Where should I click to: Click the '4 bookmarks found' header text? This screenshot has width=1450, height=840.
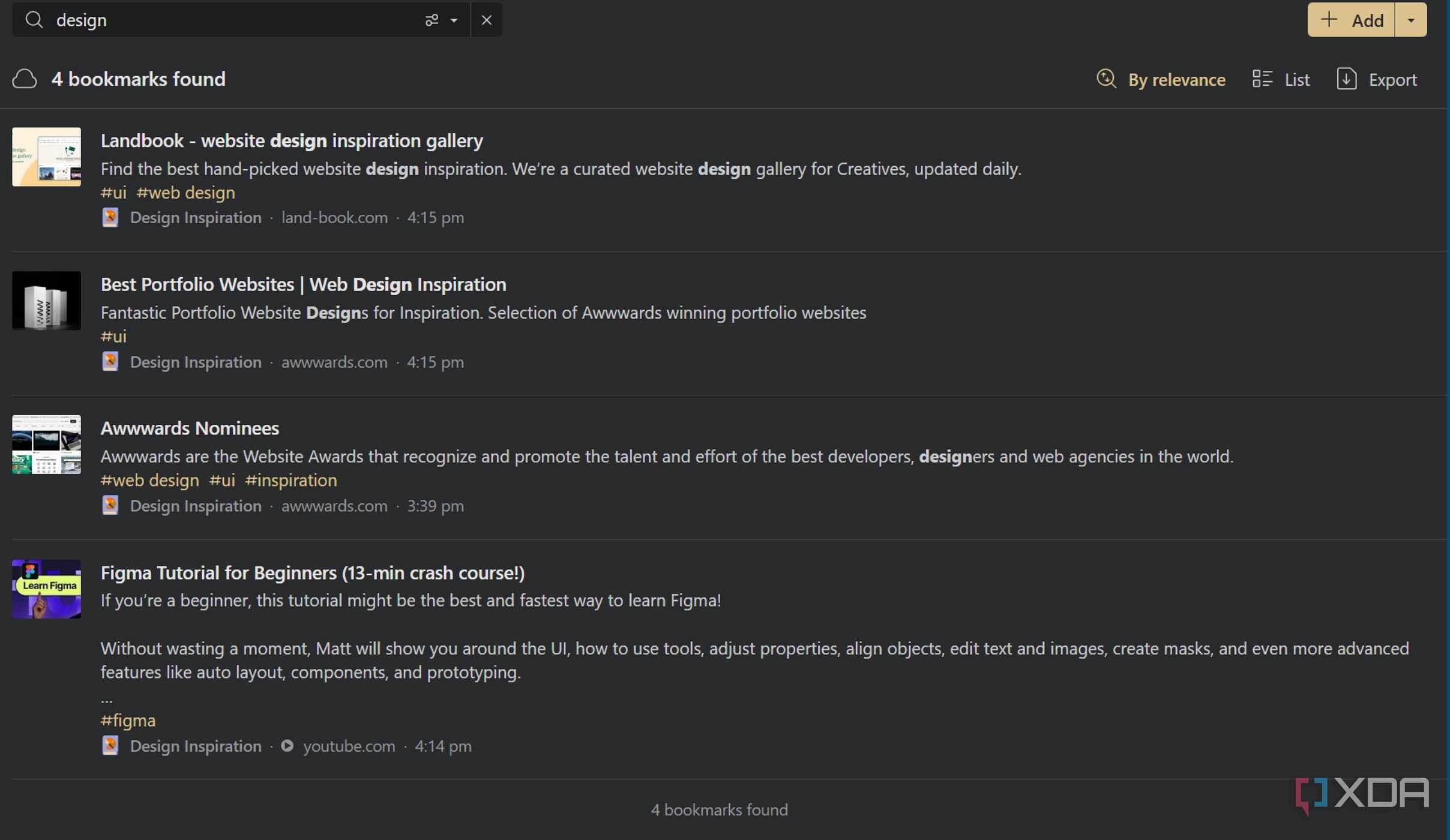point(138,79)
